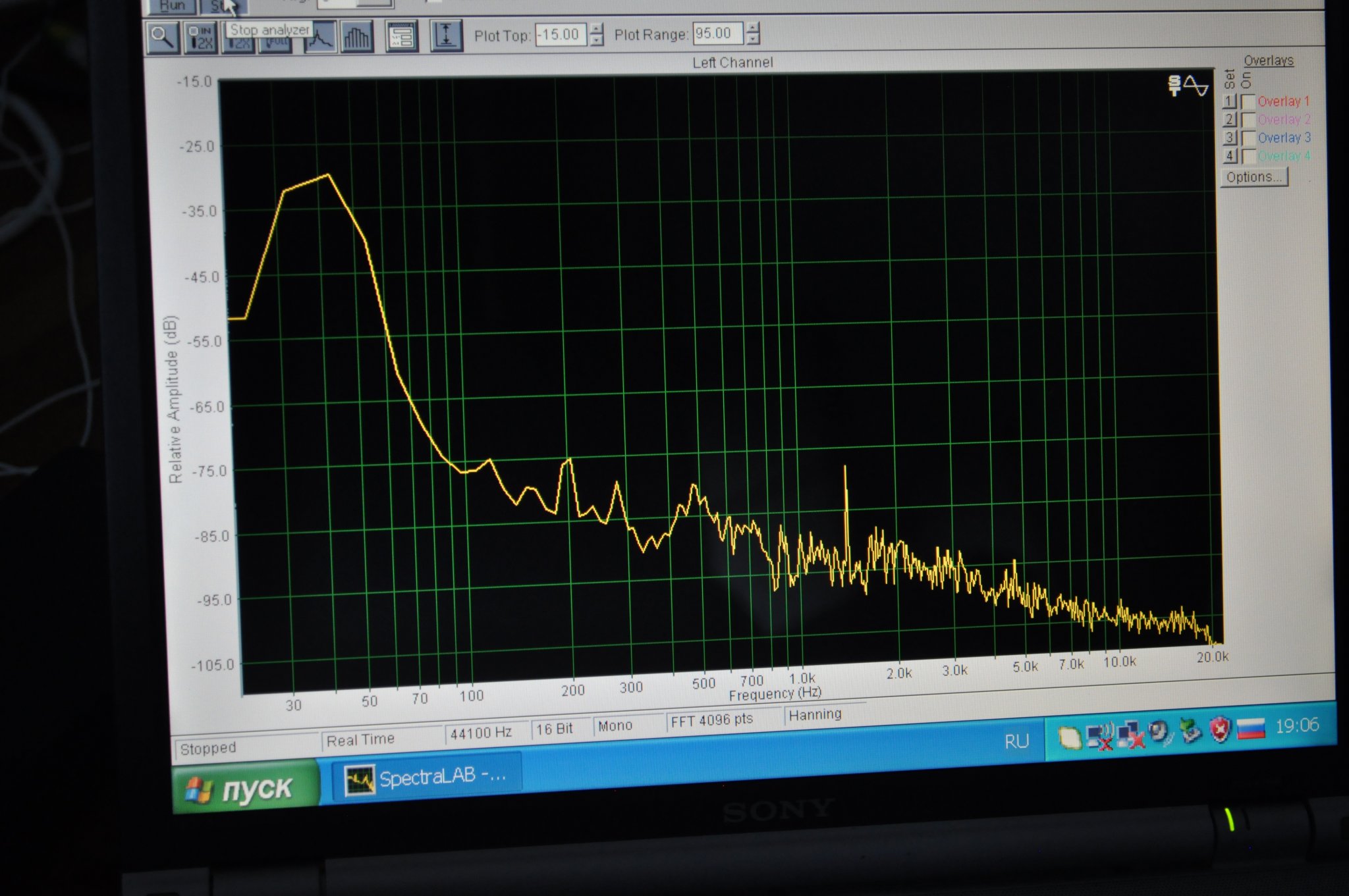Click the Left Channel plot title
The image size is (1349, 896).
click(732, 63)
